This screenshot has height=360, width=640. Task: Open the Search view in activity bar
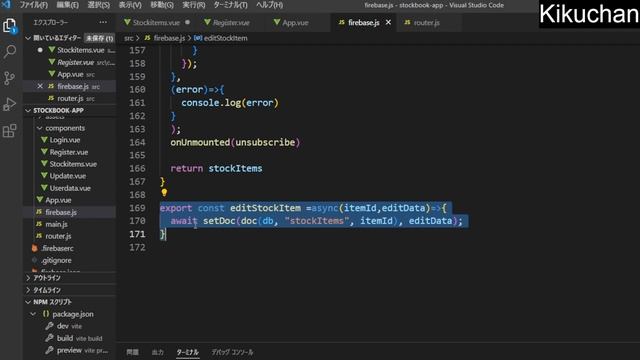tap(9, 51)
